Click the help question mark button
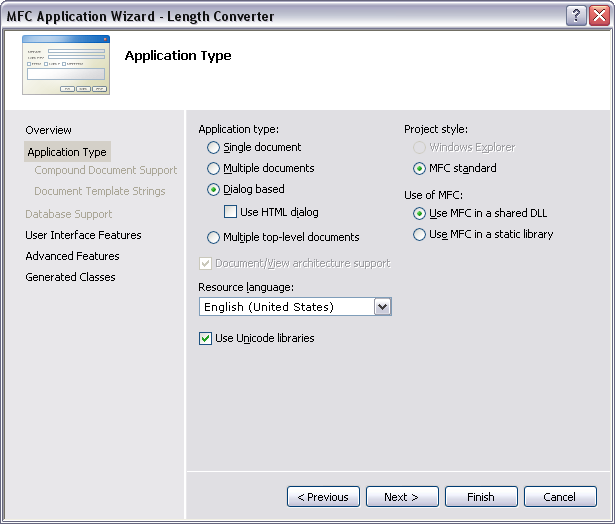The height and width of the screenshot is (524, 615). pos(576,16)
